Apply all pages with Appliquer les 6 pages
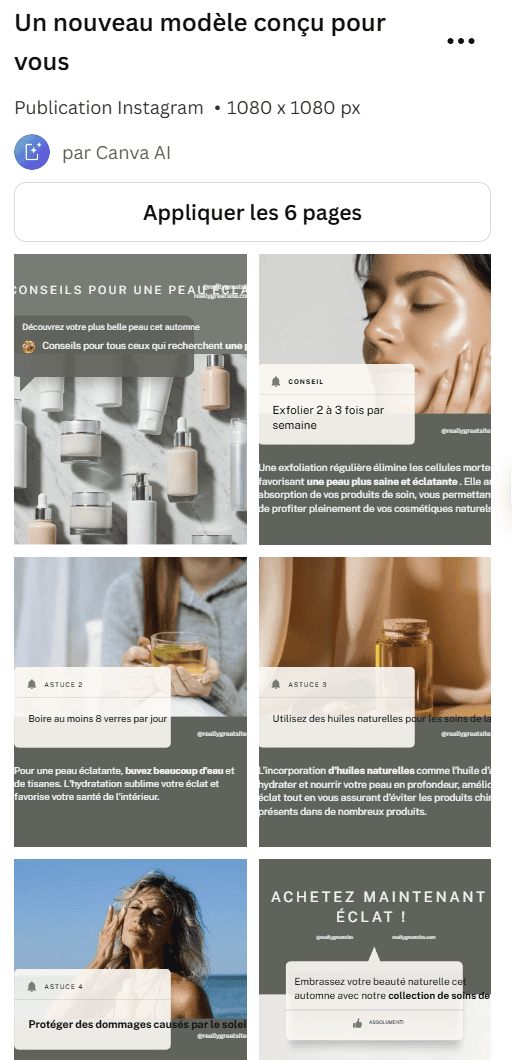The height and width of the screenshot is (1060, 512). 252,212
